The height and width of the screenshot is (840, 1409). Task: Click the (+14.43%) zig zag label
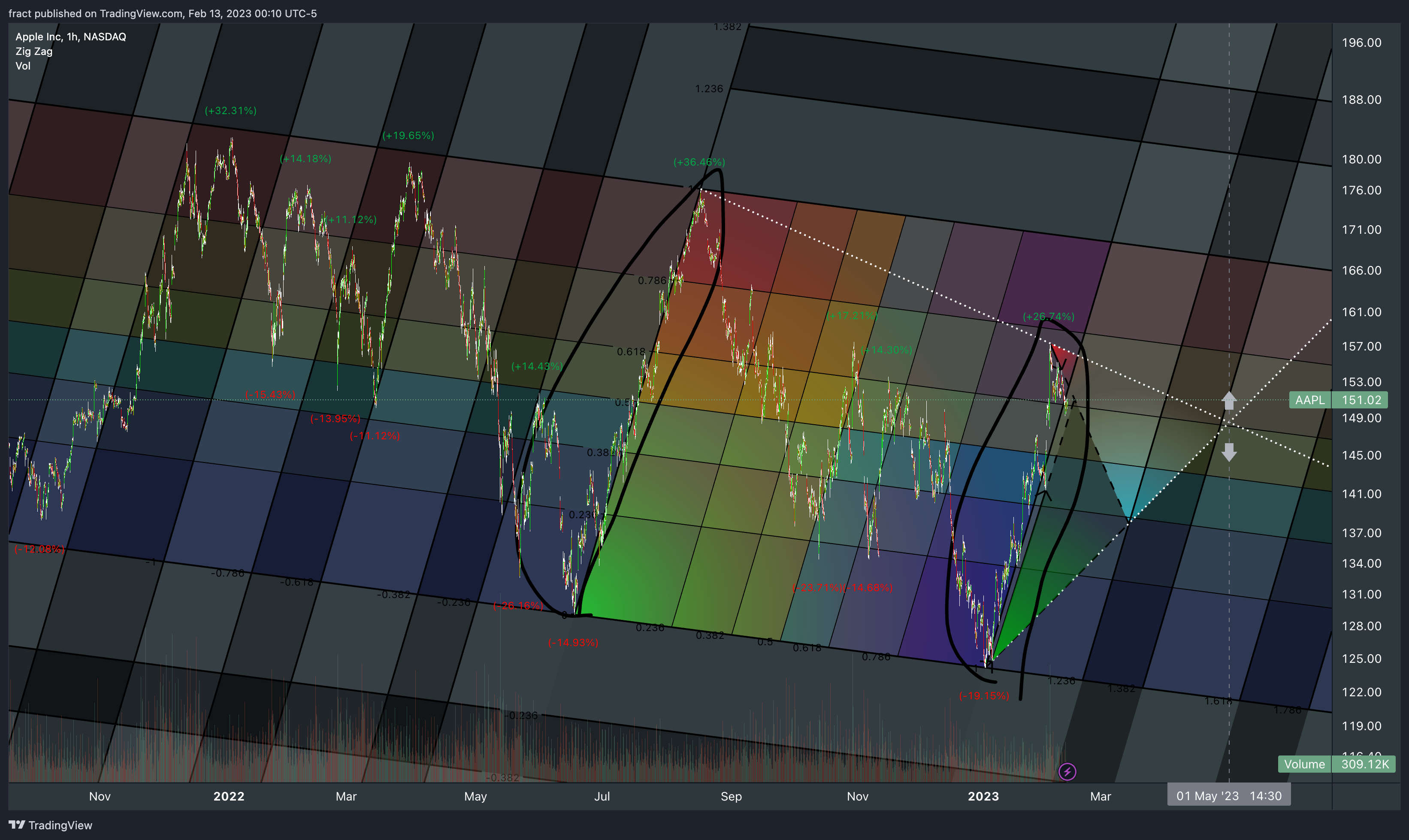pos(537,366)
